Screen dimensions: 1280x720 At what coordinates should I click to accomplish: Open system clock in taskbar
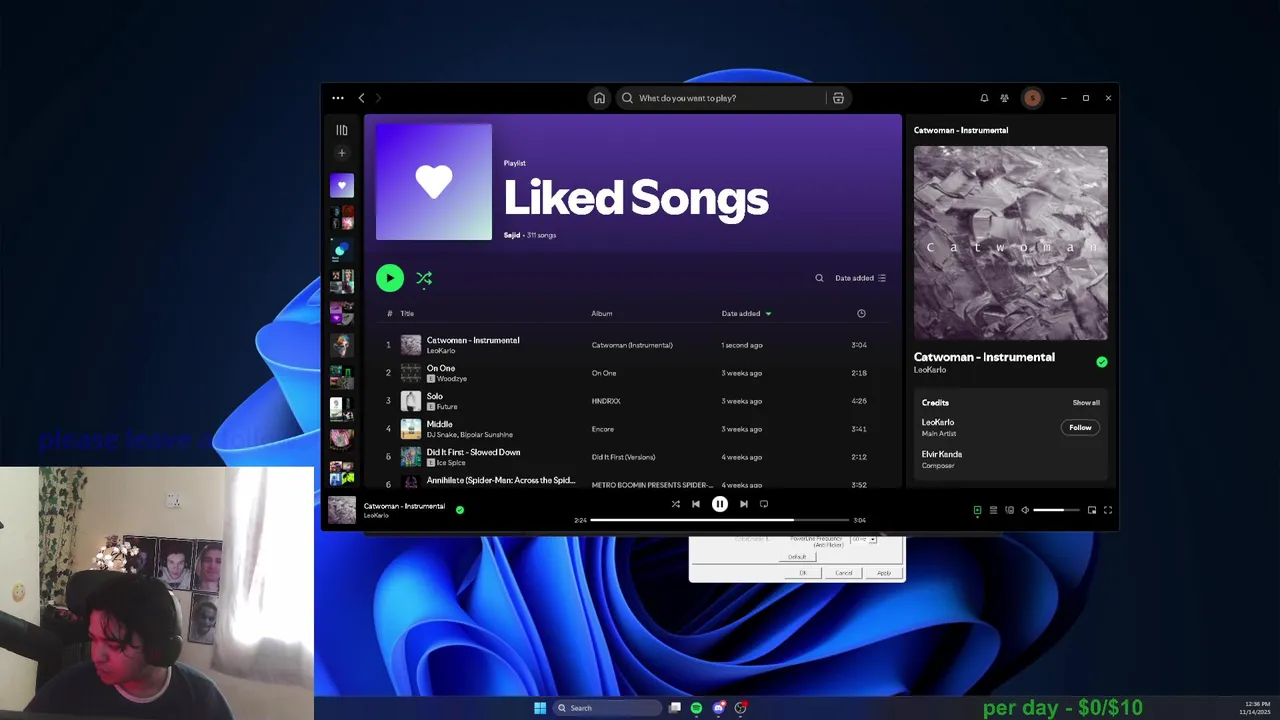point(1255,708)
